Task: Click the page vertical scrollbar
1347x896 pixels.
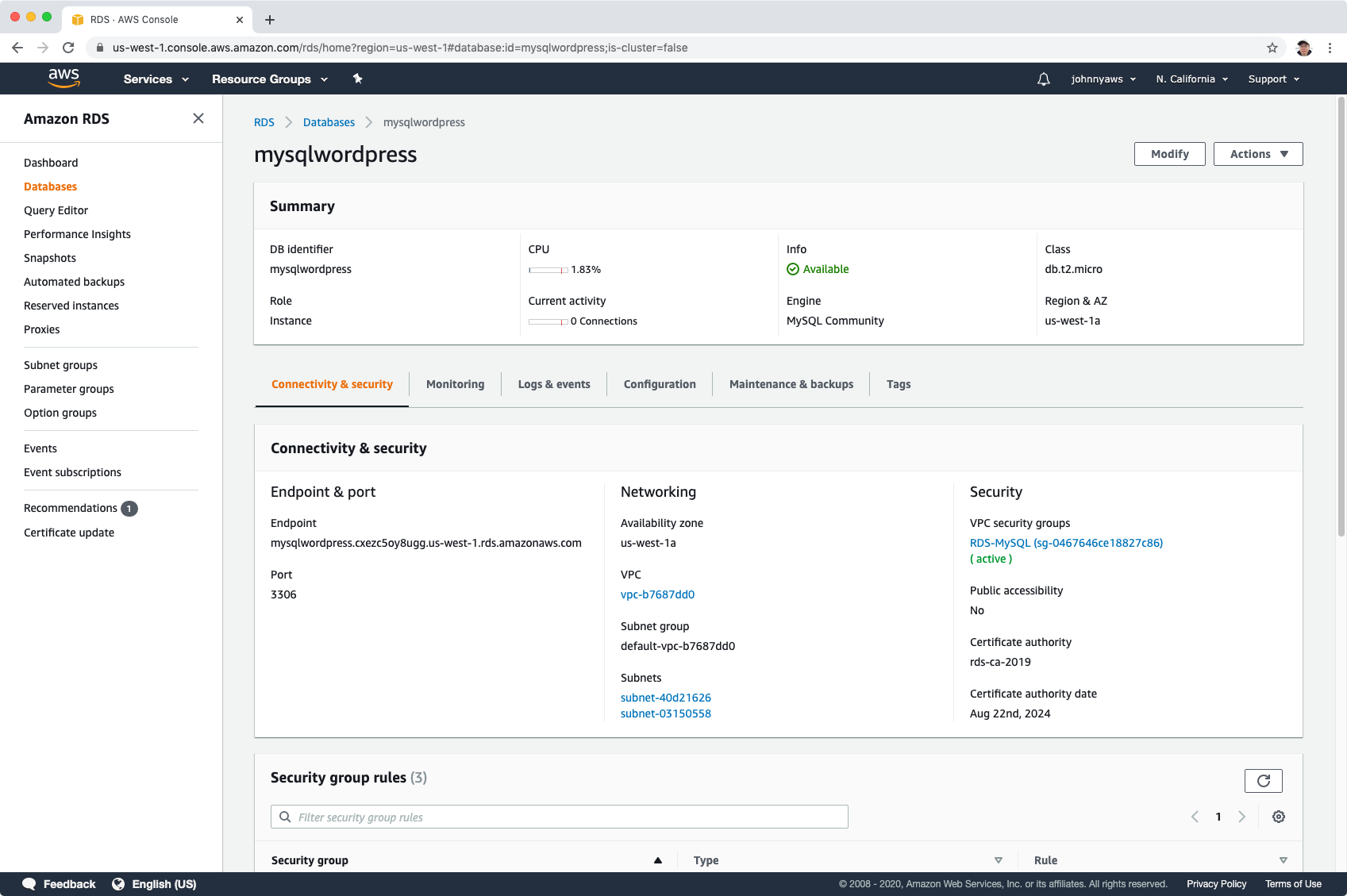Action: click(1341, 317)
